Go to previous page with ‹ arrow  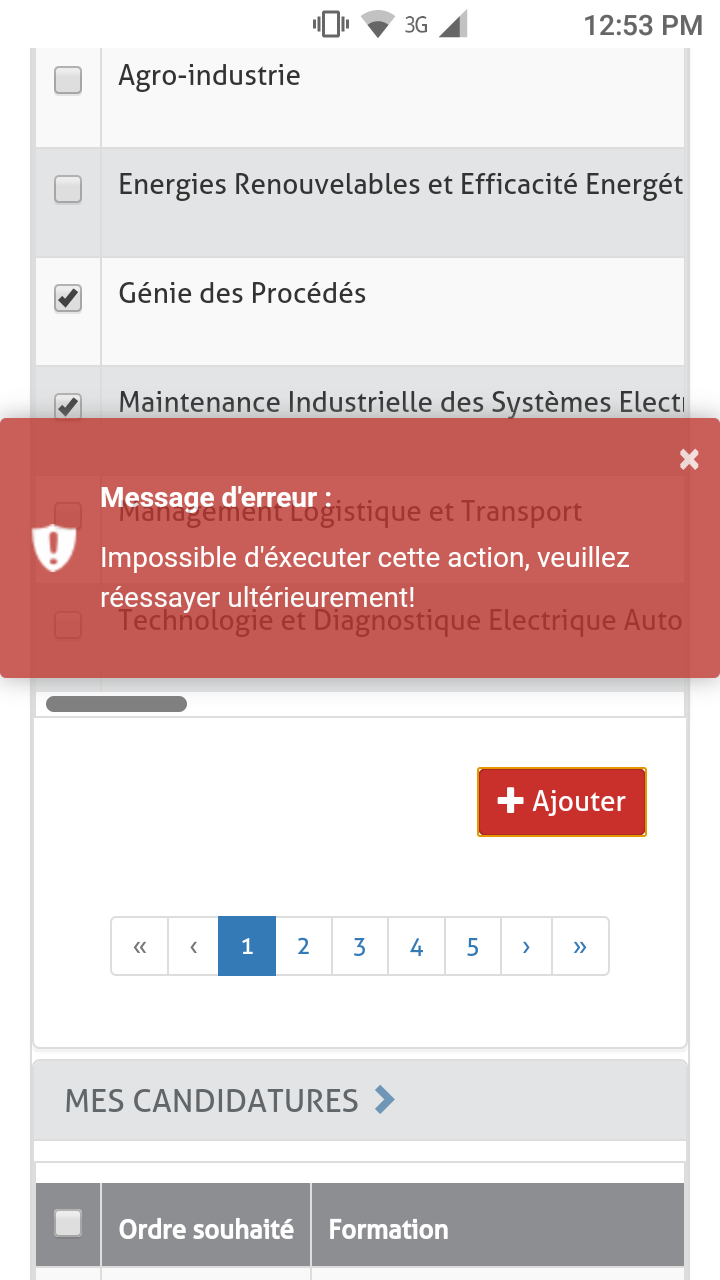pyautogui.click(x=194, y=946)
